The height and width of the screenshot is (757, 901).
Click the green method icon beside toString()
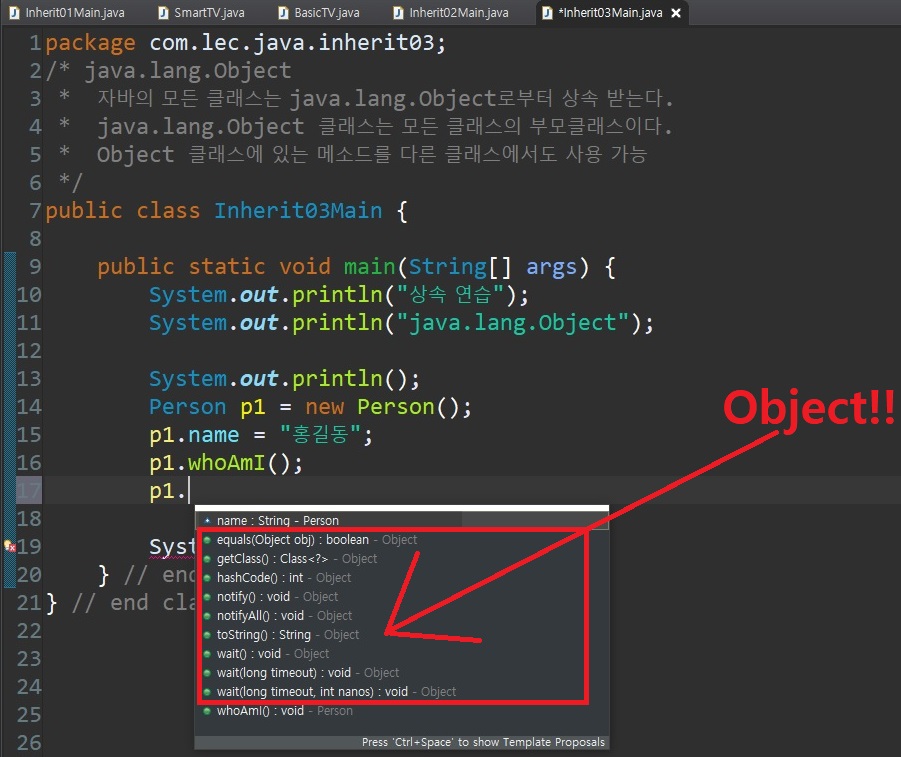pyautogui.click(x=207, y=635)
